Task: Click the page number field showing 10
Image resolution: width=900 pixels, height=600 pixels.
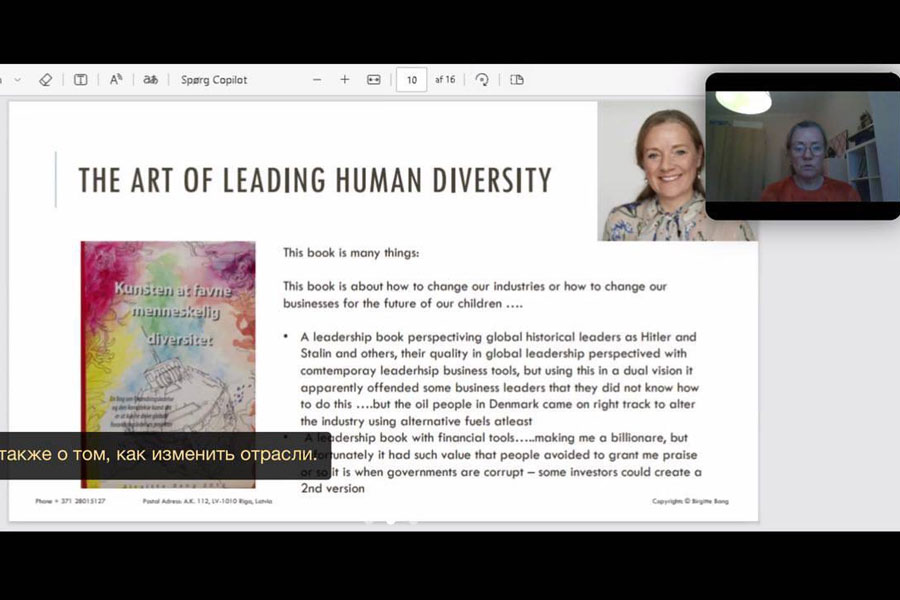Action: [x=412, y=80]
